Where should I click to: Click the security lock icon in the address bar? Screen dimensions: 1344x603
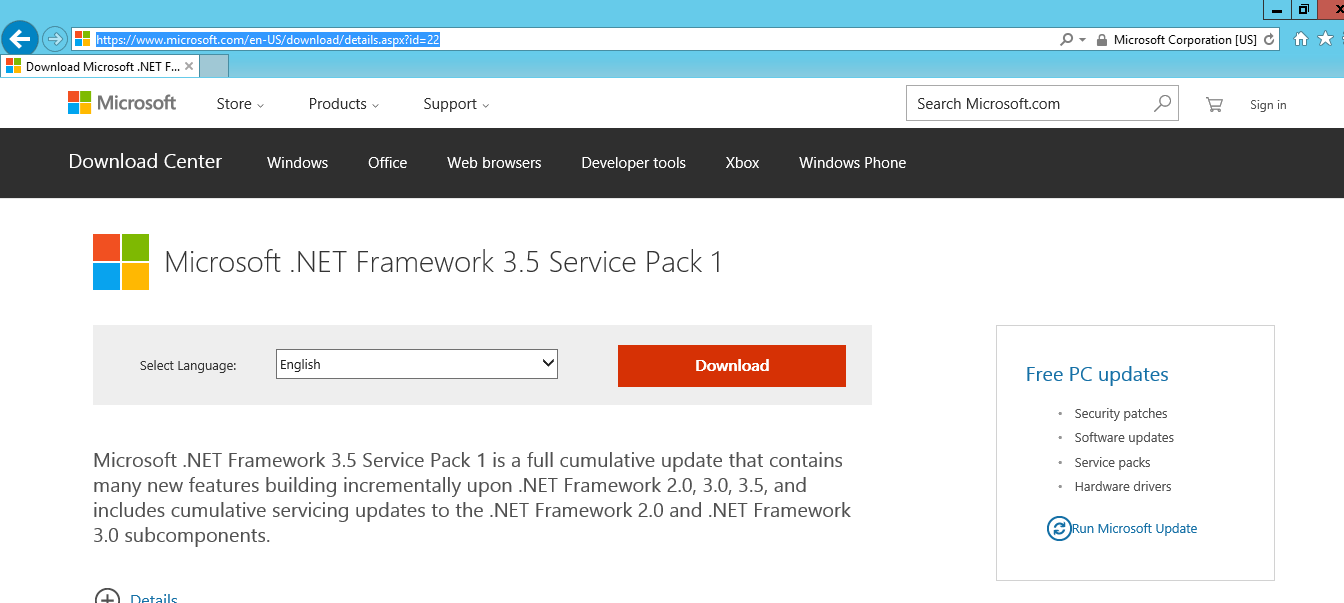pyautogui.click(x=1102, y=40)
